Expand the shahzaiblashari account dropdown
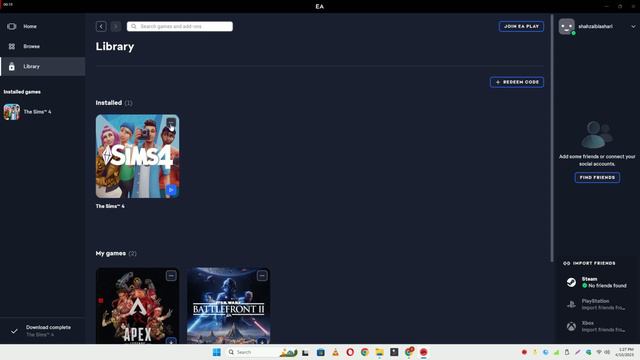This screenshot has width=640, height=360. (x=633, y=27)
